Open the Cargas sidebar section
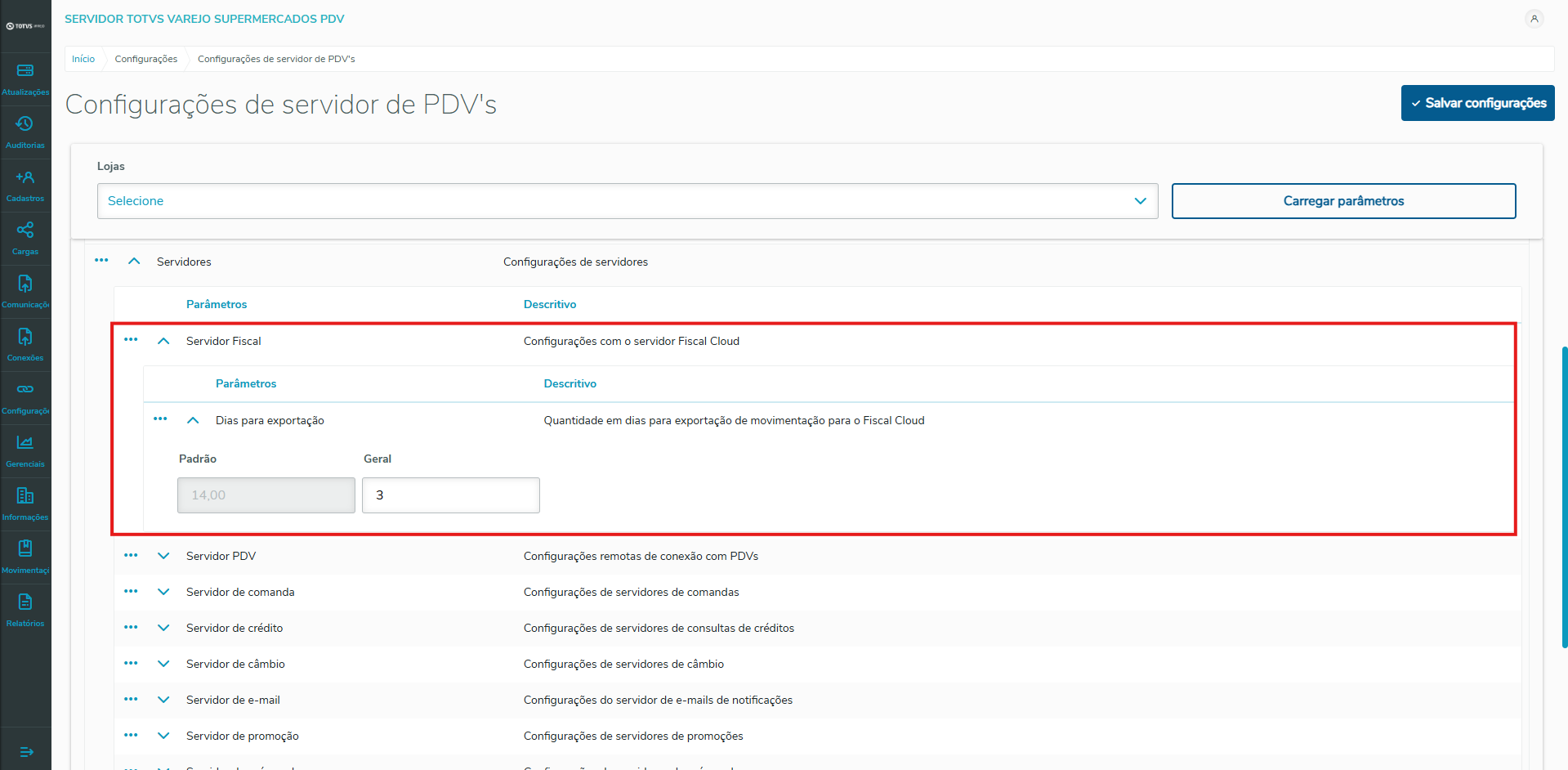Image resolution: width=1568 pixels, height=770 pixels. pos(25,240)
